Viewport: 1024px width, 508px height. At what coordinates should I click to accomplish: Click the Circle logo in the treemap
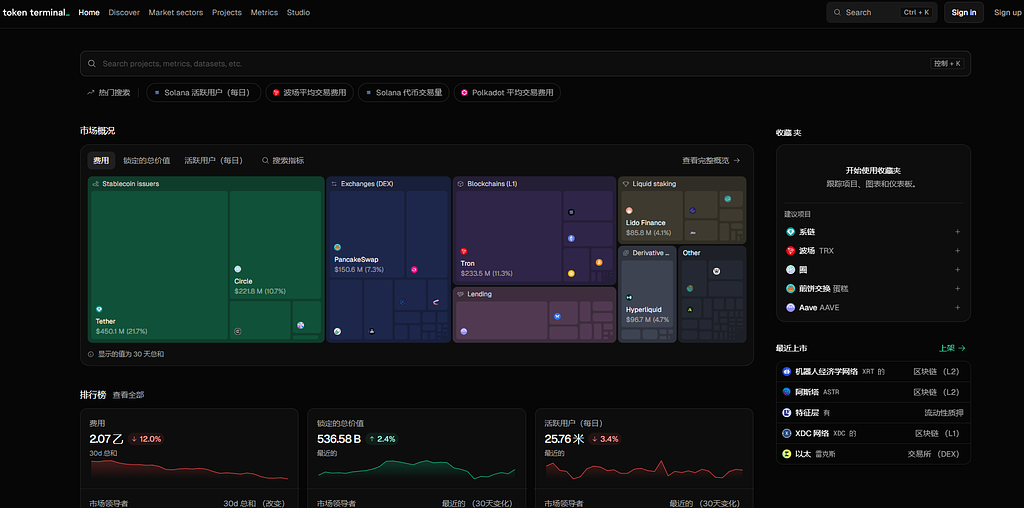click(238, 269)
